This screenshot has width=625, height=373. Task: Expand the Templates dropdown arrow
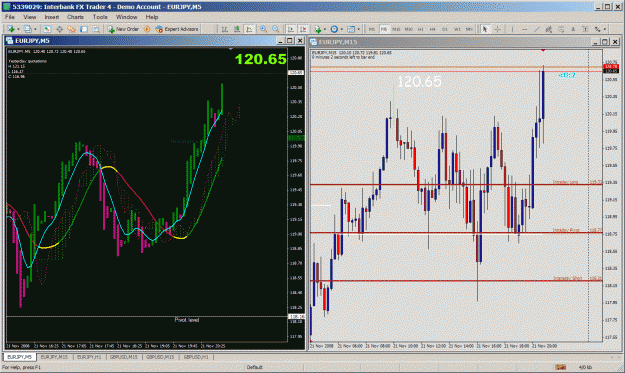(x=358, y=29)
